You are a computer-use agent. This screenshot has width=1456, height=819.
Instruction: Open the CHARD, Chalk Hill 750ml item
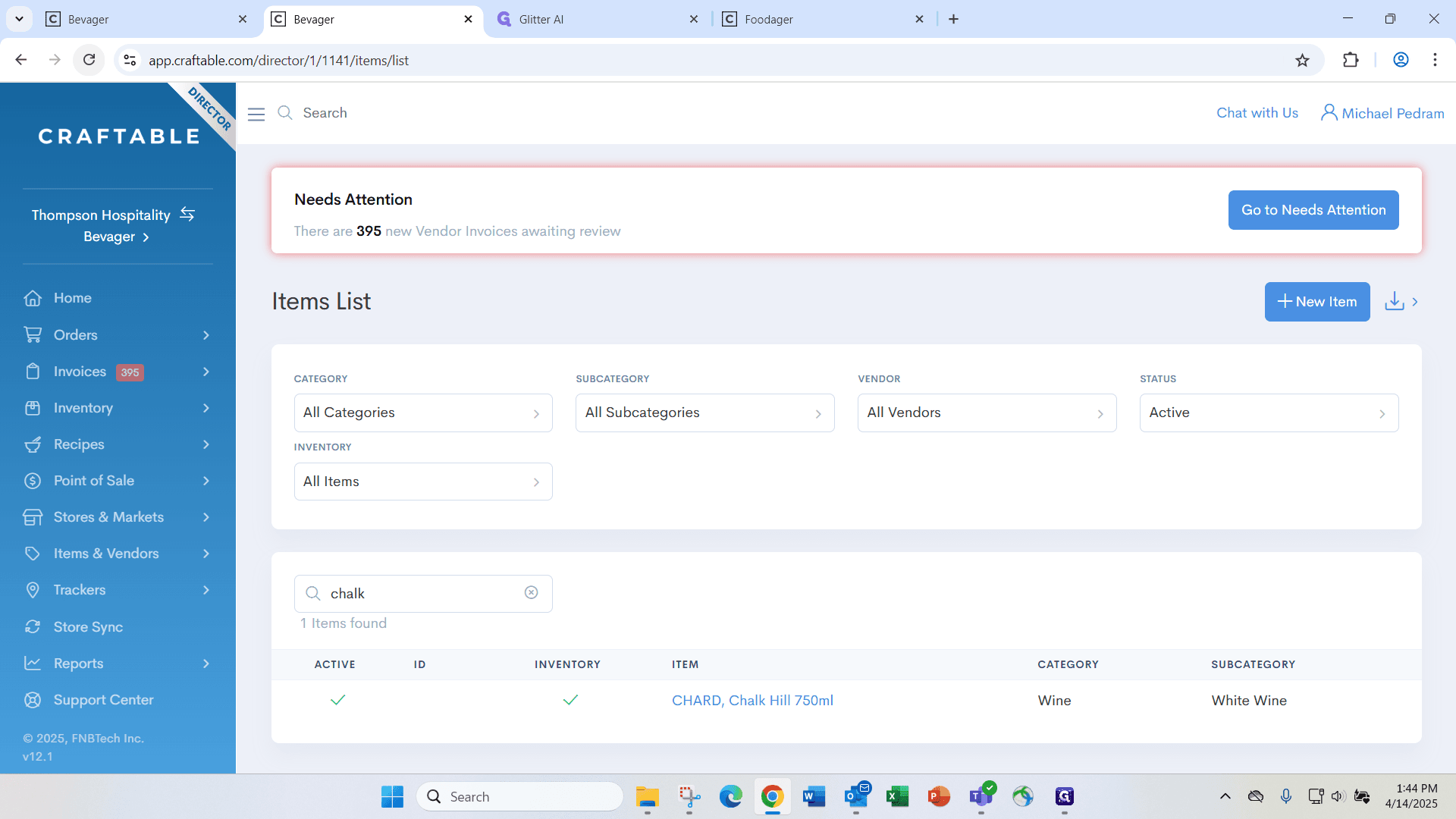click(752, 701)
